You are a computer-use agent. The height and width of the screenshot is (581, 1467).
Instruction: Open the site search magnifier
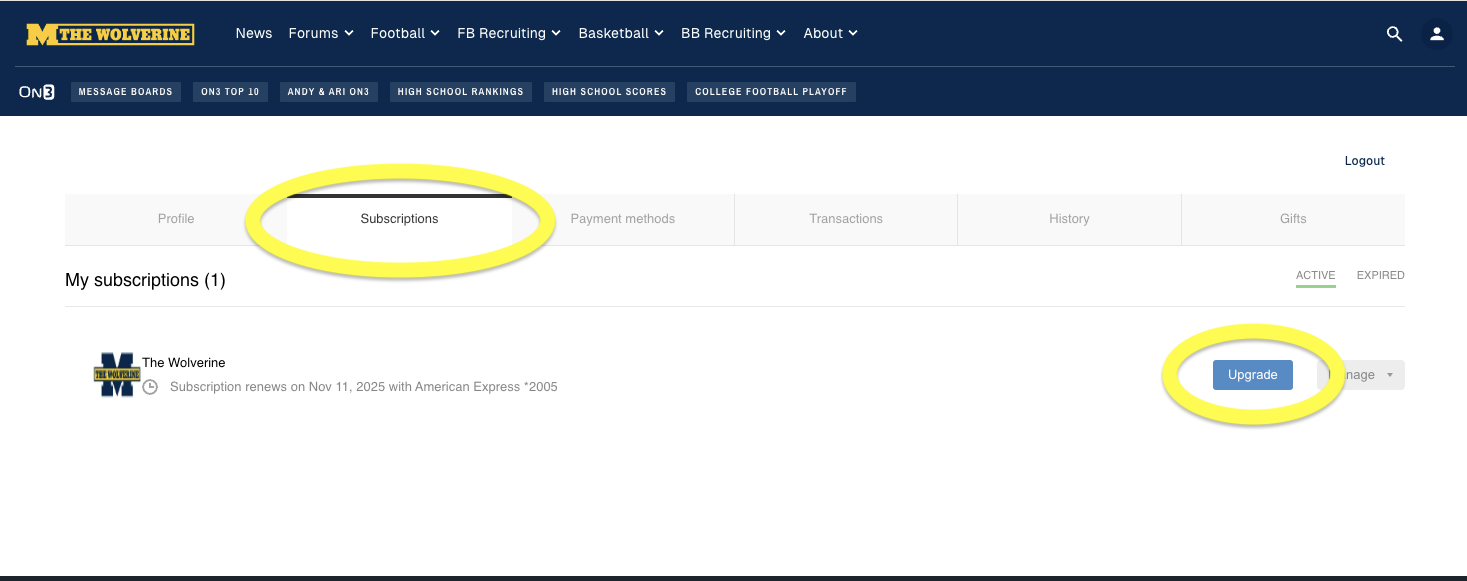point(1394,34)
